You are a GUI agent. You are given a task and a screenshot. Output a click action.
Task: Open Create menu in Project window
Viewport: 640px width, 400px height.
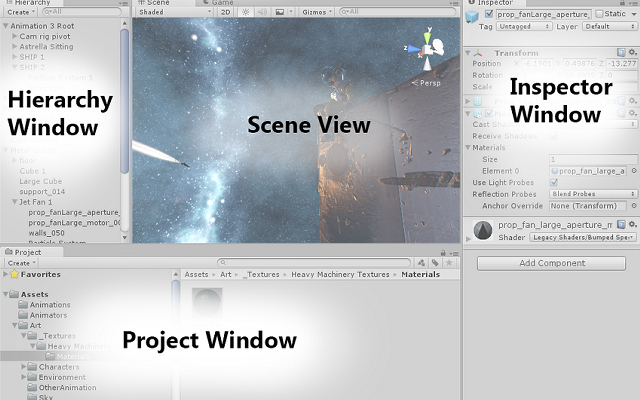[x=21, y=263]
